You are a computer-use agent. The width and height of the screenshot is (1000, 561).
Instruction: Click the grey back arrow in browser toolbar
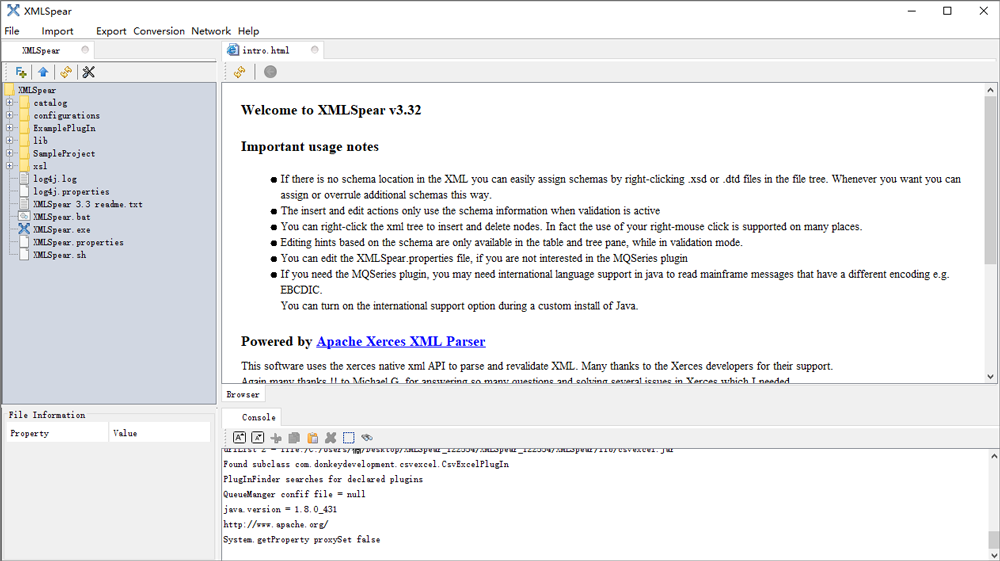(x=270, y=72)
